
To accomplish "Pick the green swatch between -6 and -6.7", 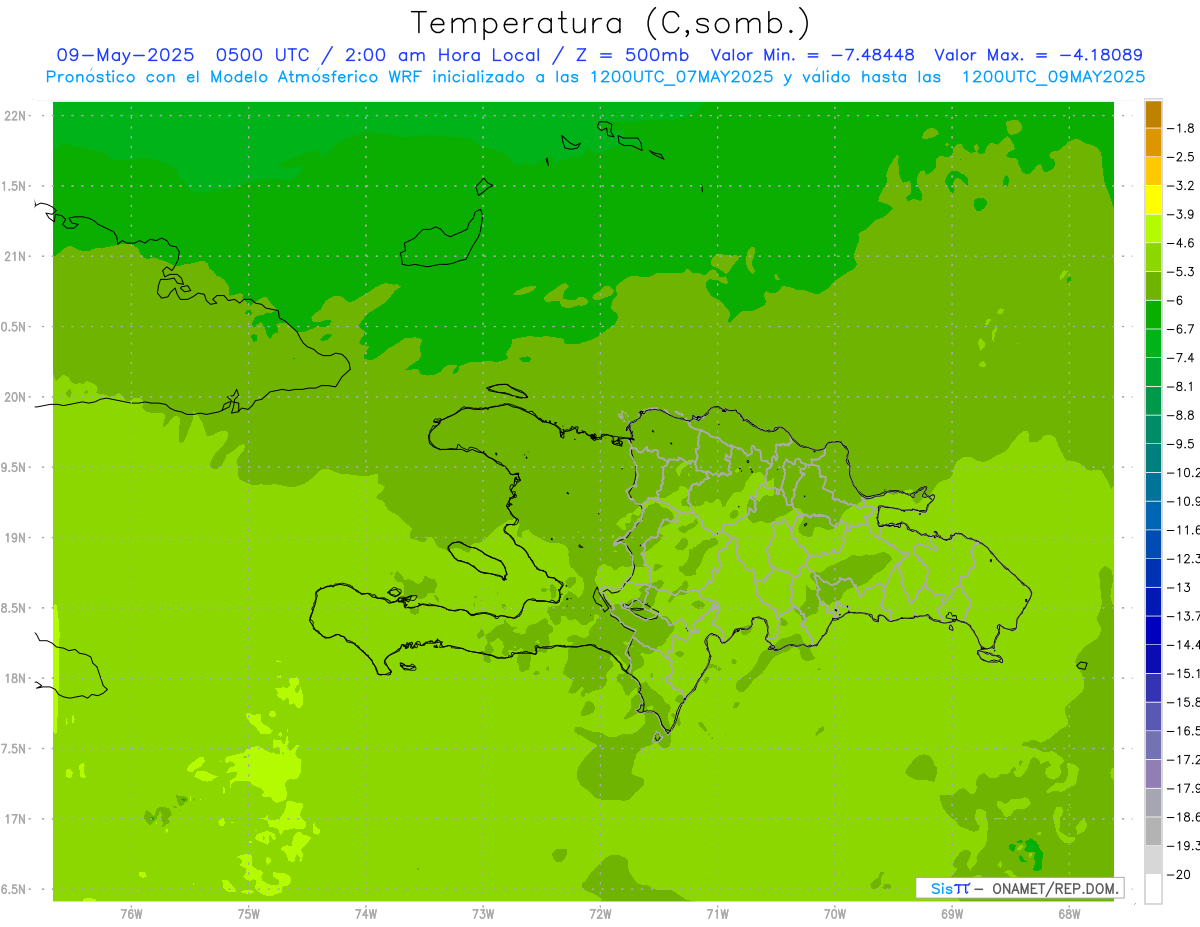I will [1153, 315].
